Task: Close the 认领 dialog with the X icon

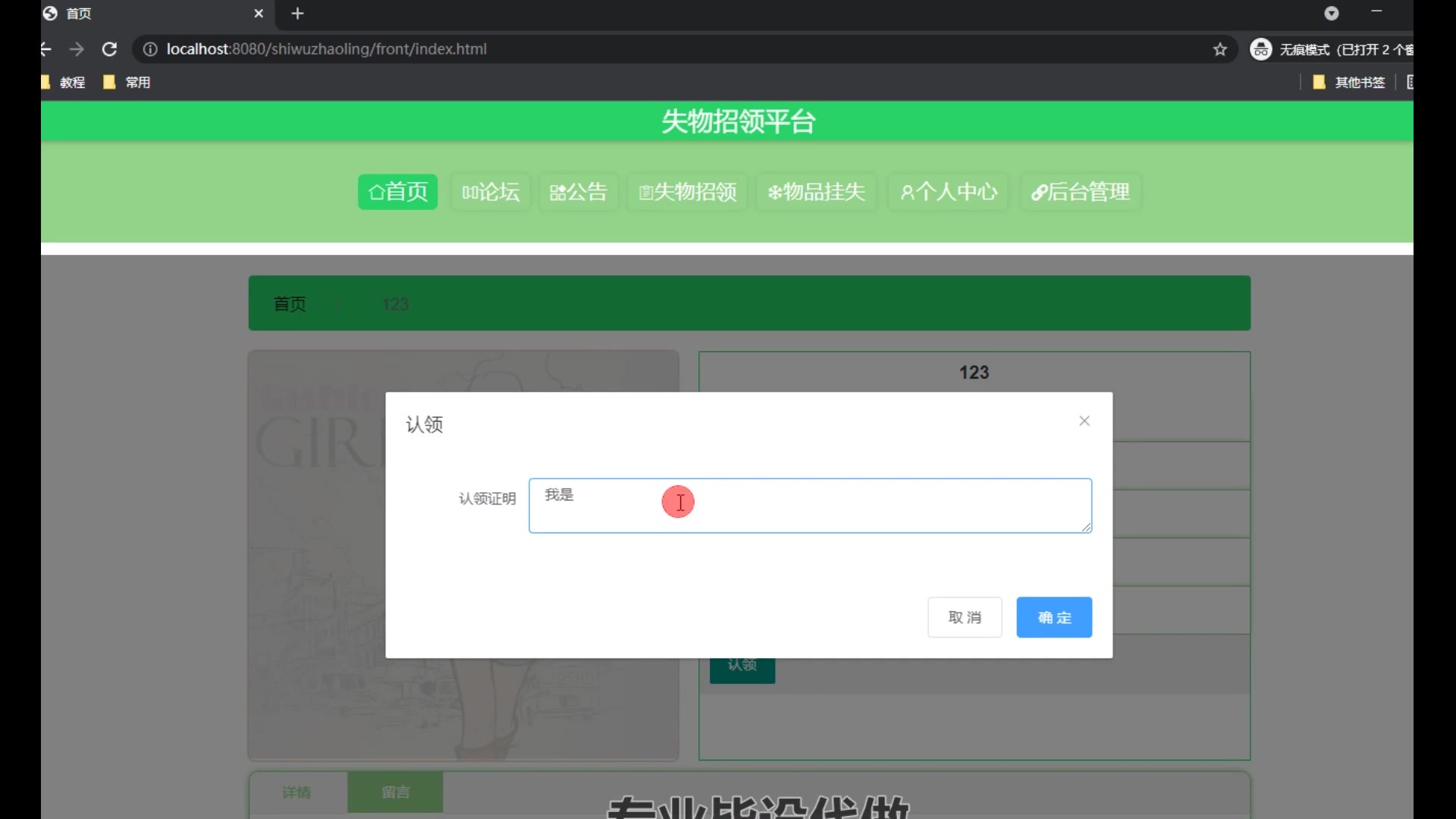Action: [x=1084, y=421]
